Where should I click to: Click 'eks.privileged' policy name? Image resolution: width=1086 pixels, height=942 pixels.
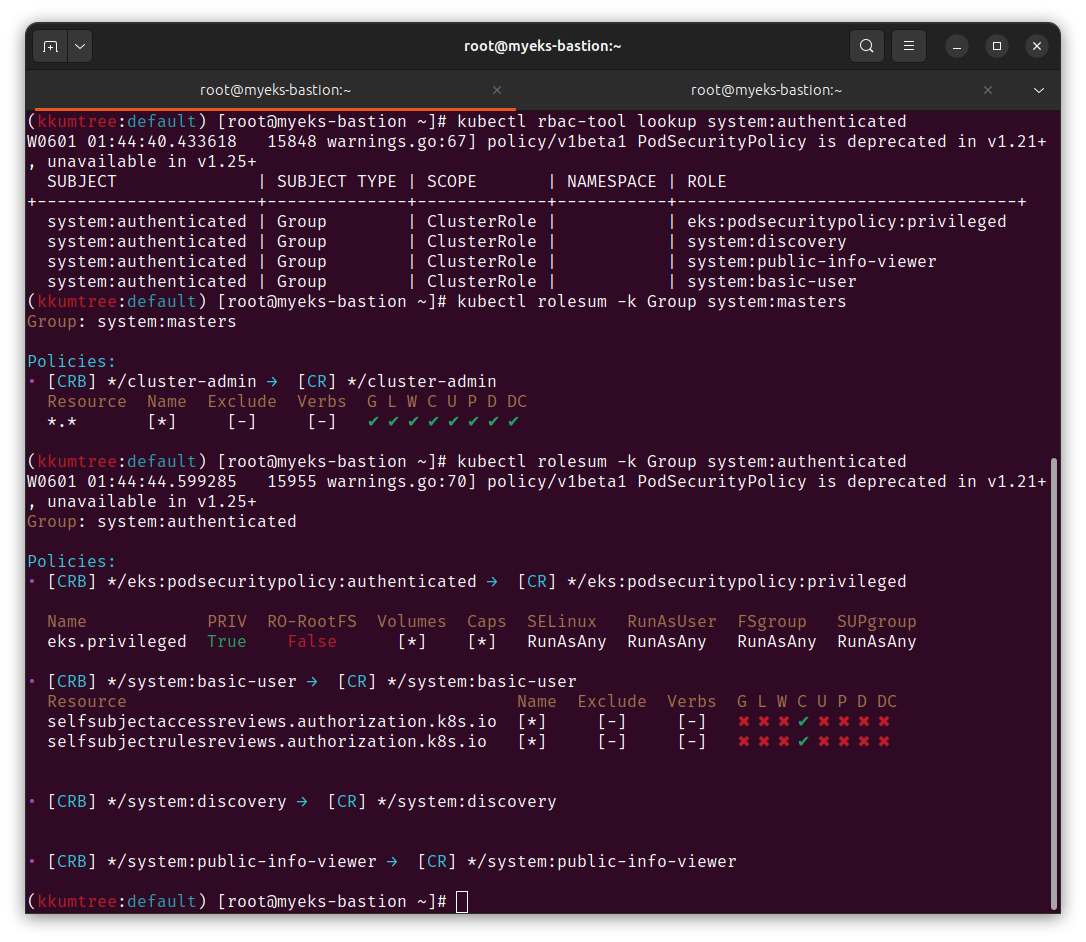[116, 642]
